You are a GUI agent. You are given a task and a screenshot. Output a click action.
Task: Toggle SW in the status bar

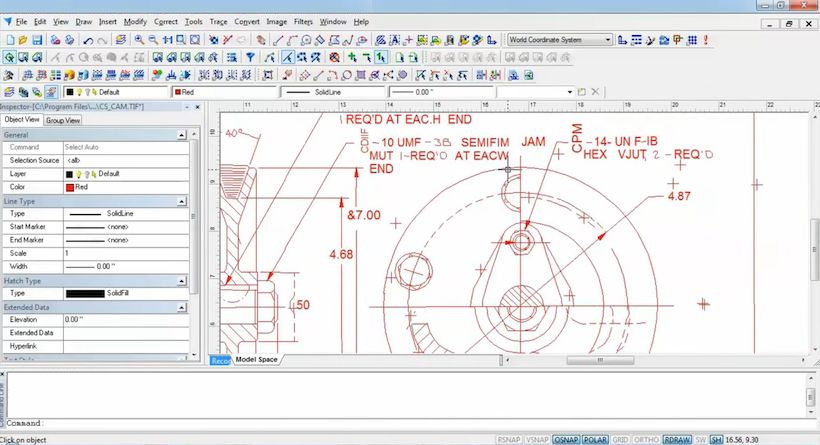701,440
